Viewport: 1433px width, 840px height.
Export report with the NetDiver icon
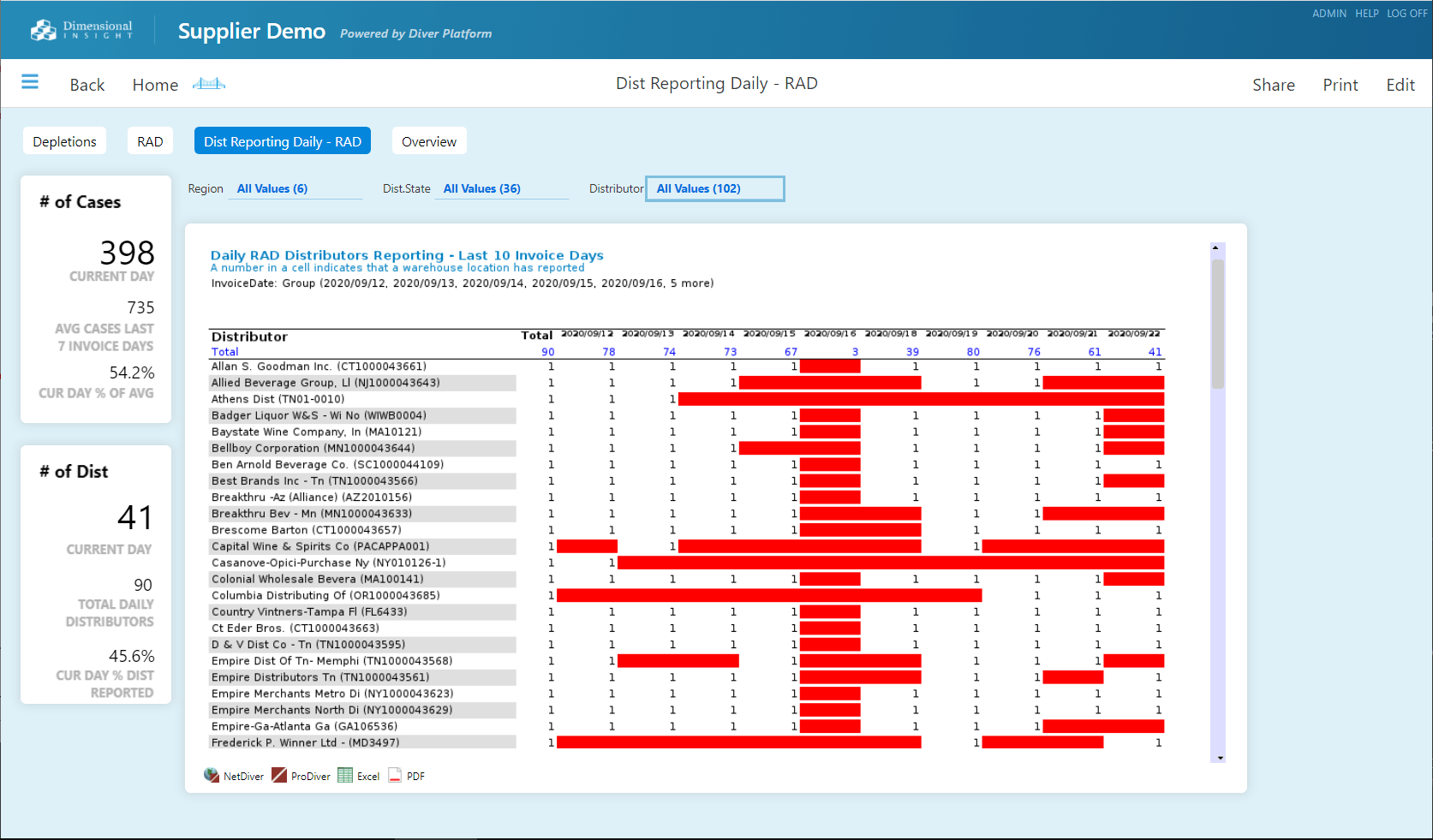(212, 775)
